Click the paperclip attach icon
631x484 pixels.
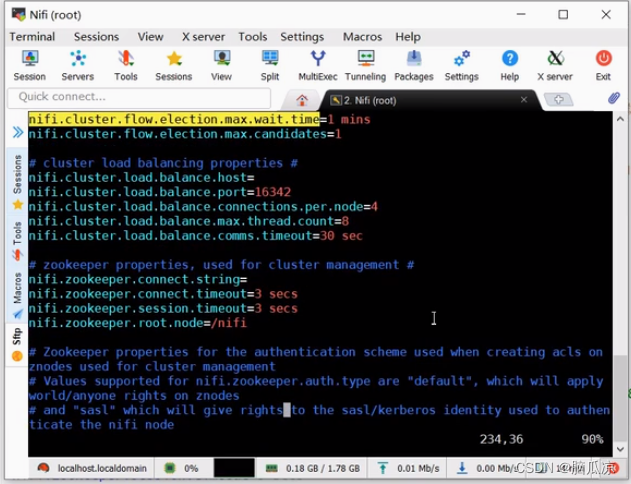pos(614,98)
